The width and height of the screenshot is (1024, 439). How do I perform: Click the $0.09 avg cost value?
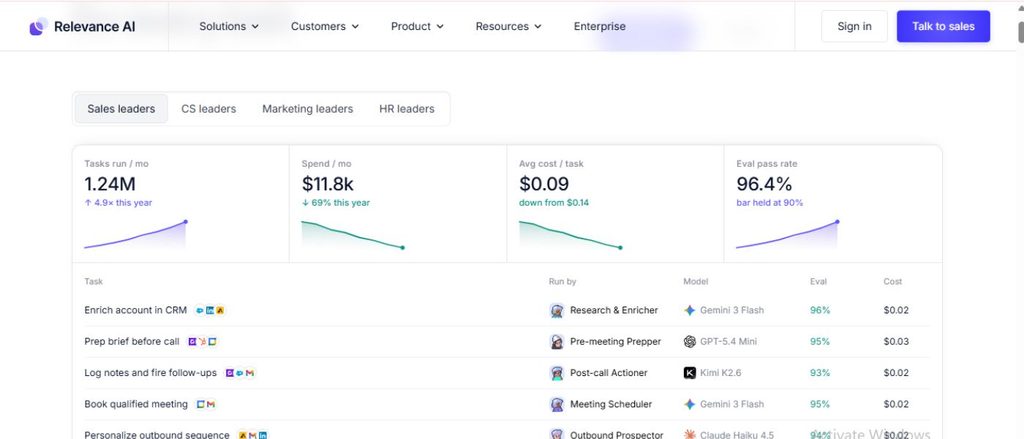coord(544,184)
